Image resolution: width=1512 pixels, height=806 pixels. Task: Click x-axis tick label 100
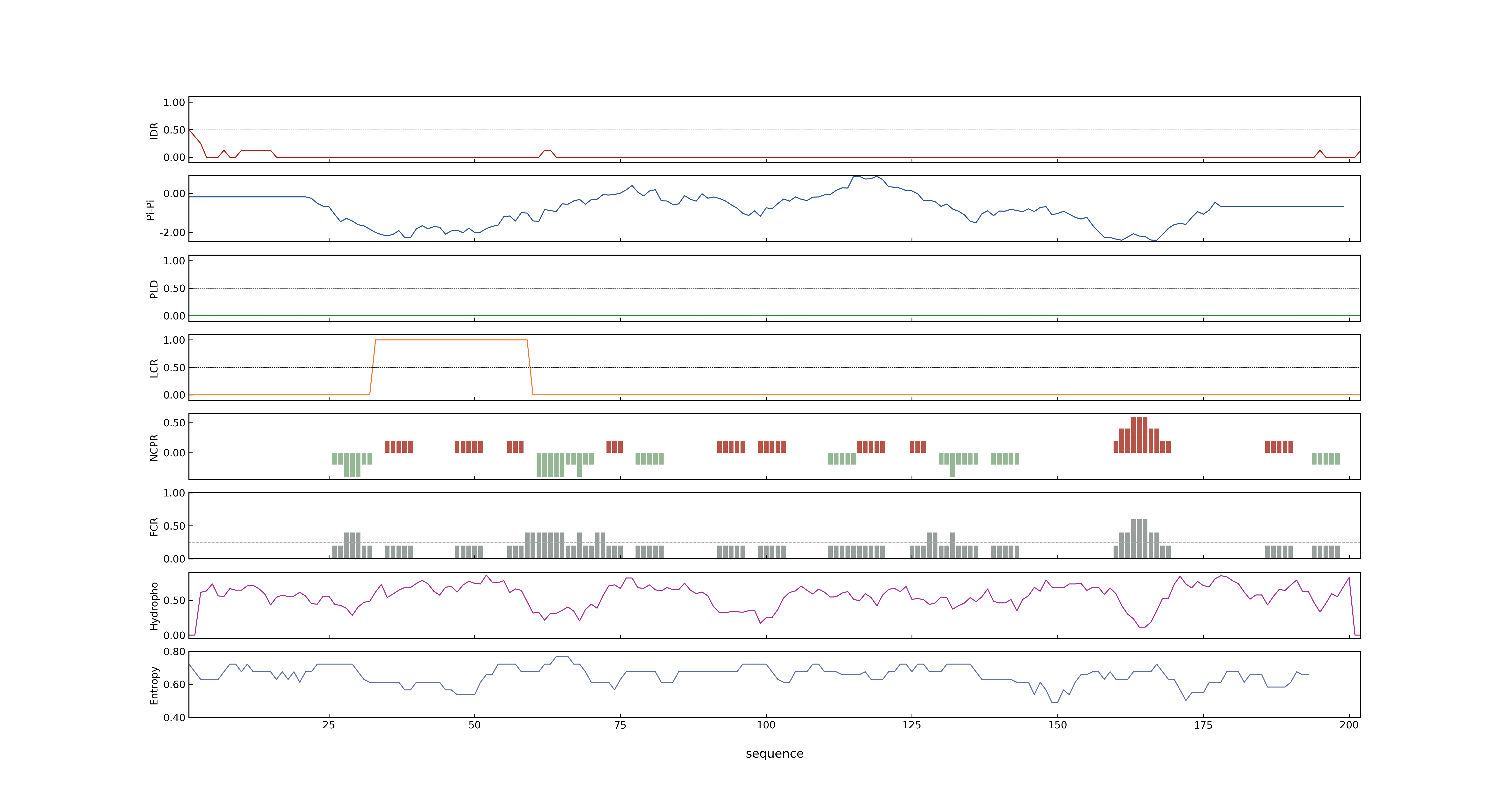coord(766,725)
